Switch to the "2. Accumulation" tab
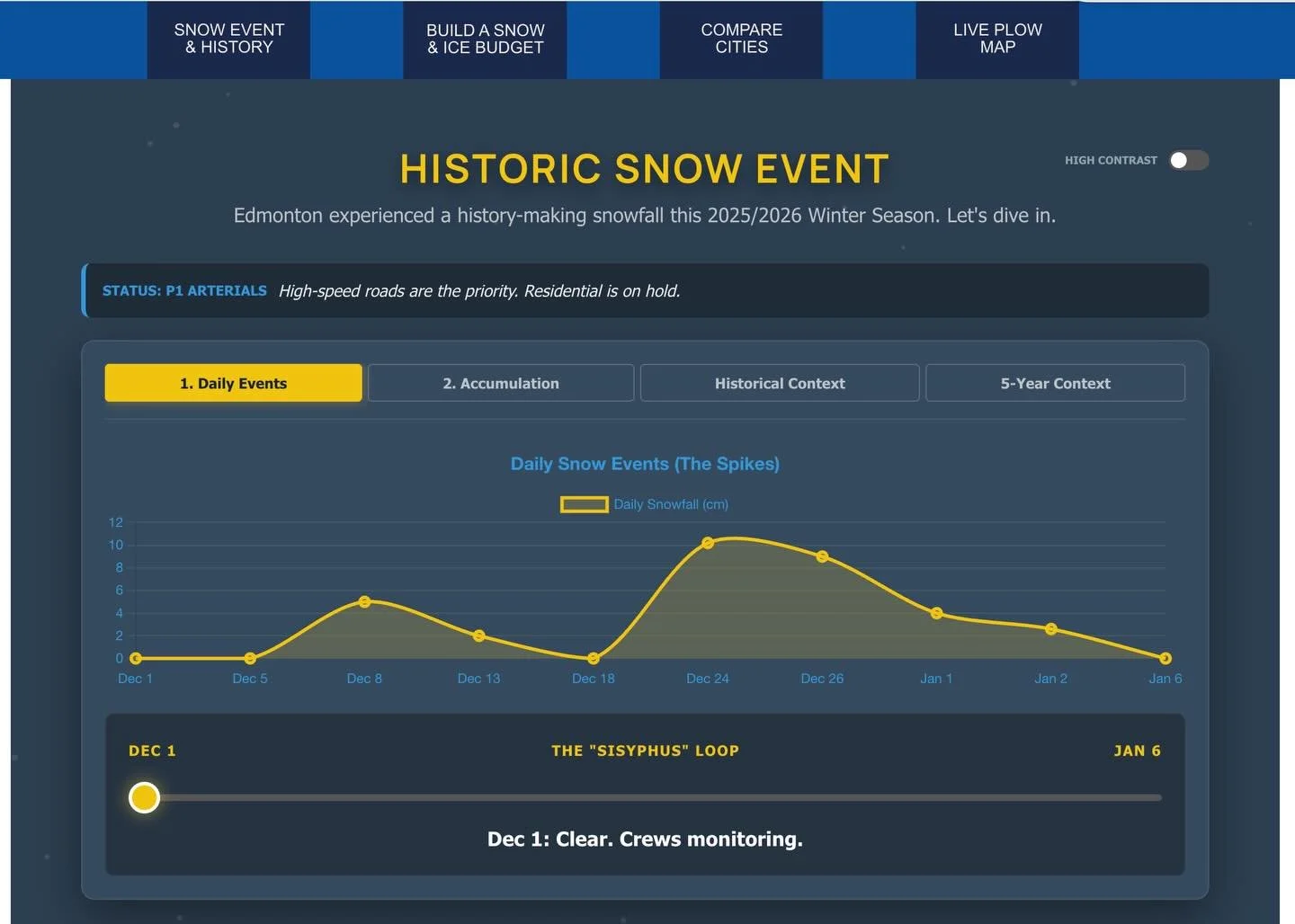The width and height of the screenshot is (1295, 924). click(x=501, y=383)
